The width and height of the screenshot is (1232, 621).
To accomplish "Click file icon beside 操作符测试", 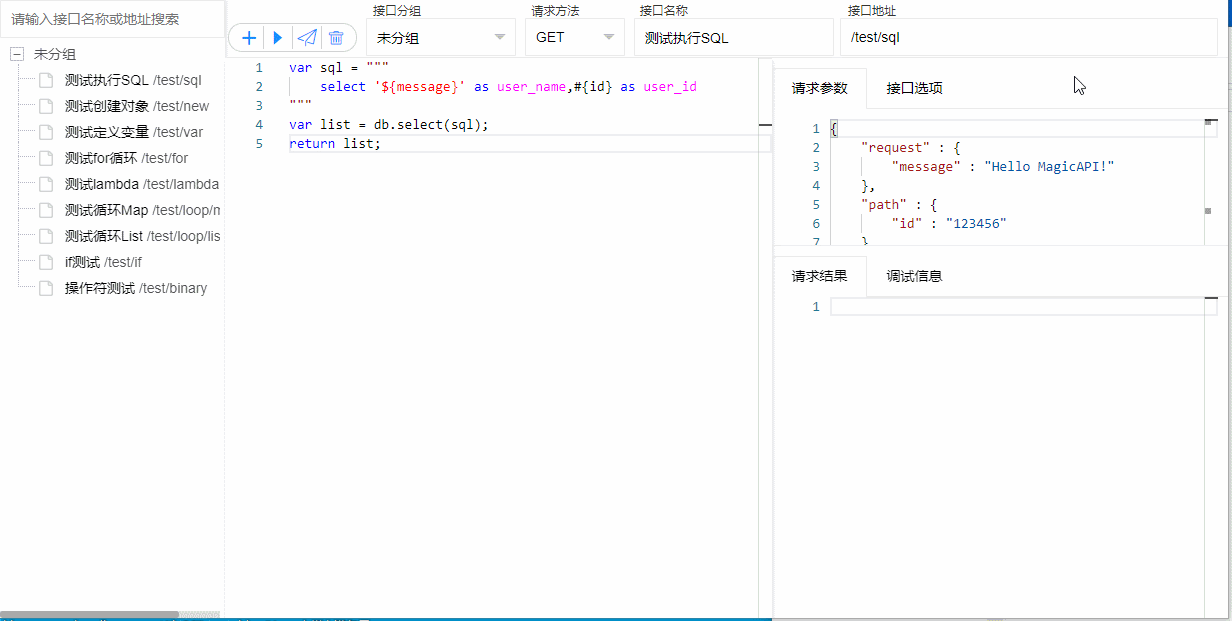I will click(45, 288).
